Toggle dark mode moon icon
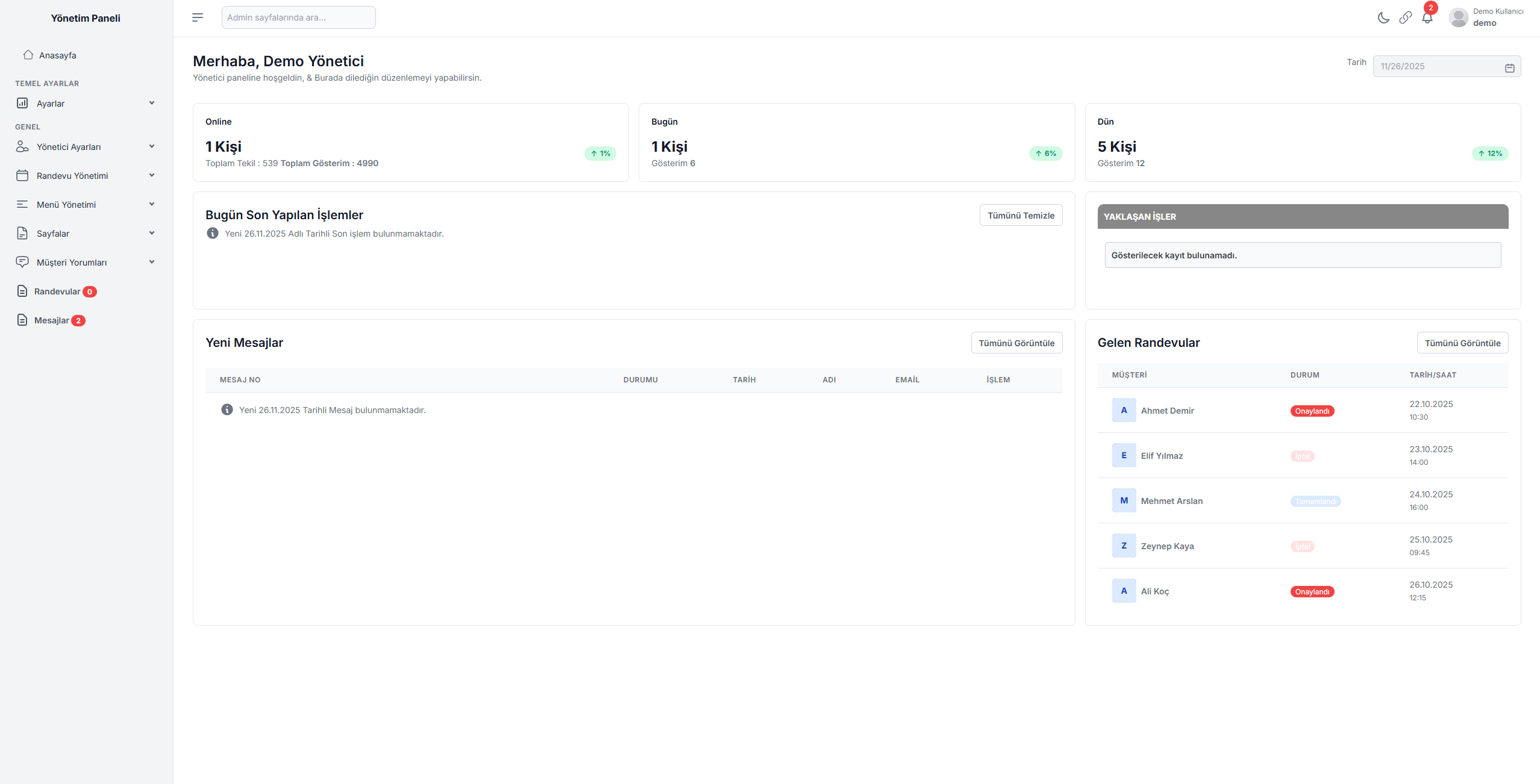This screenshot has width=1540, height=784. (x=1383, y=17)
